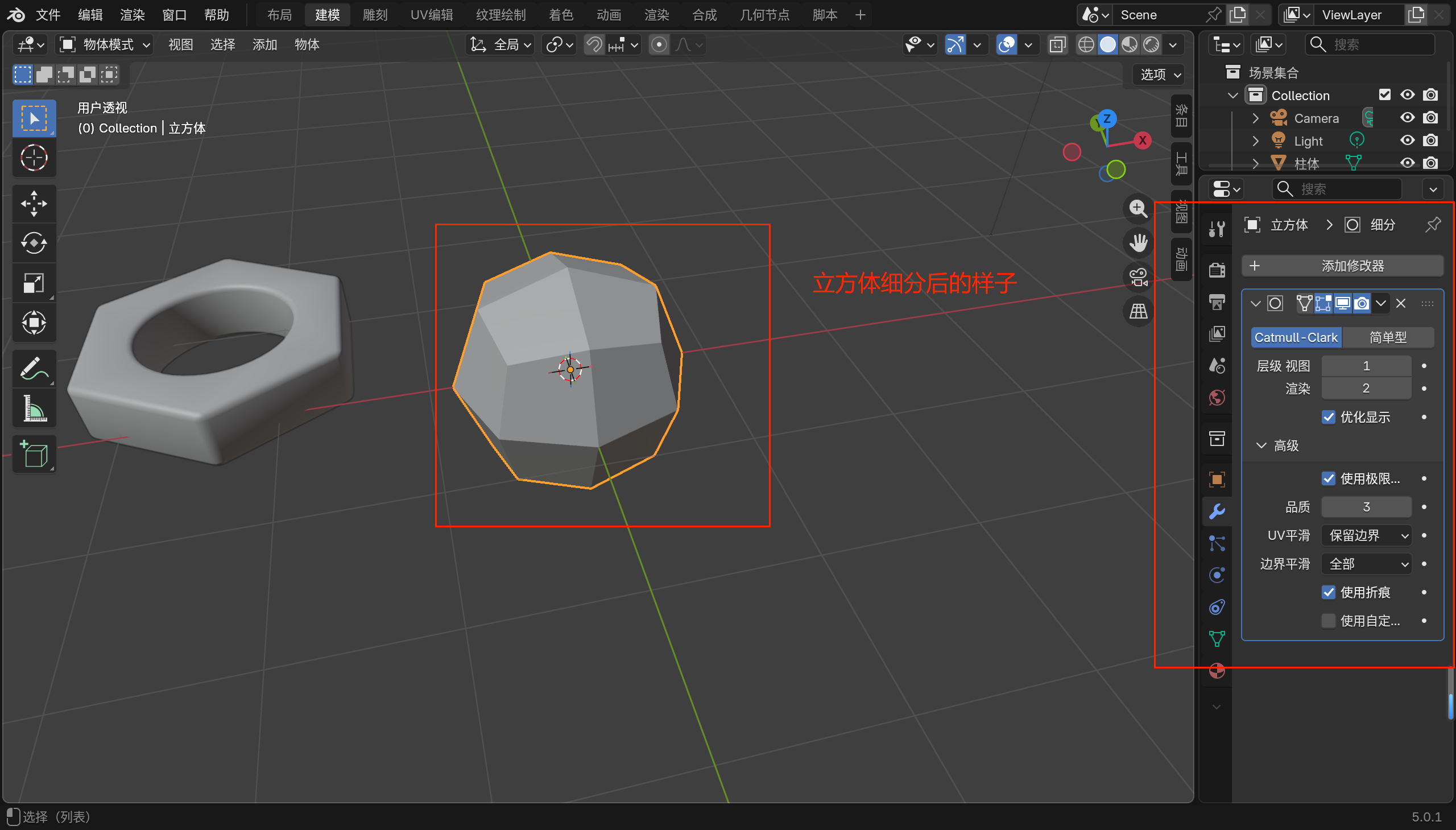The image size is (1456, 830).
Task: Switch to the 雕刻 workspace tab
Action: (x=375, y=15)
